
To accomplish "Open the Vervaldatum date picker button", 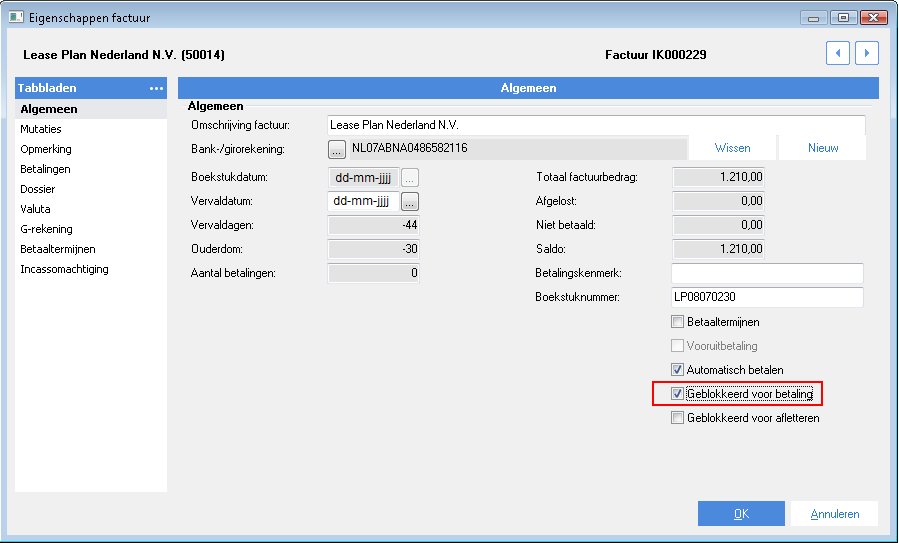I will tap(410, 201).
